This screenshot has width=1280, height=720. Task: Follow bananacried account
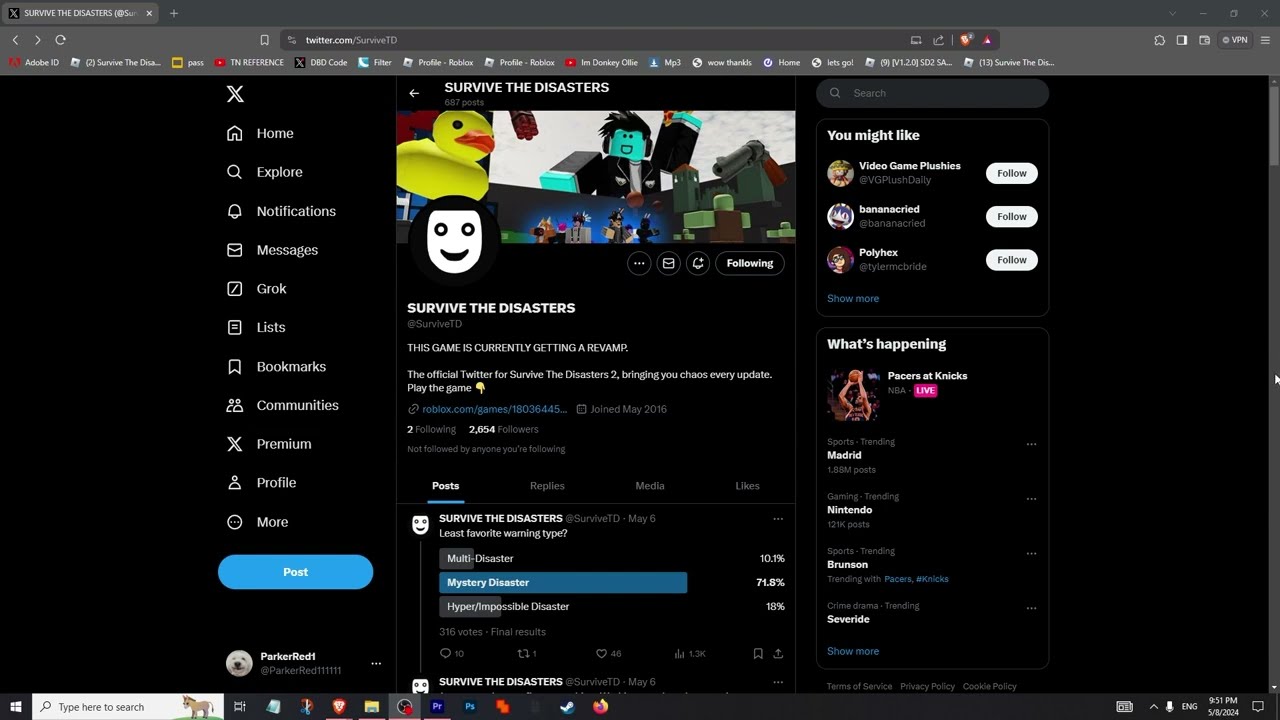pos(1011,216)
